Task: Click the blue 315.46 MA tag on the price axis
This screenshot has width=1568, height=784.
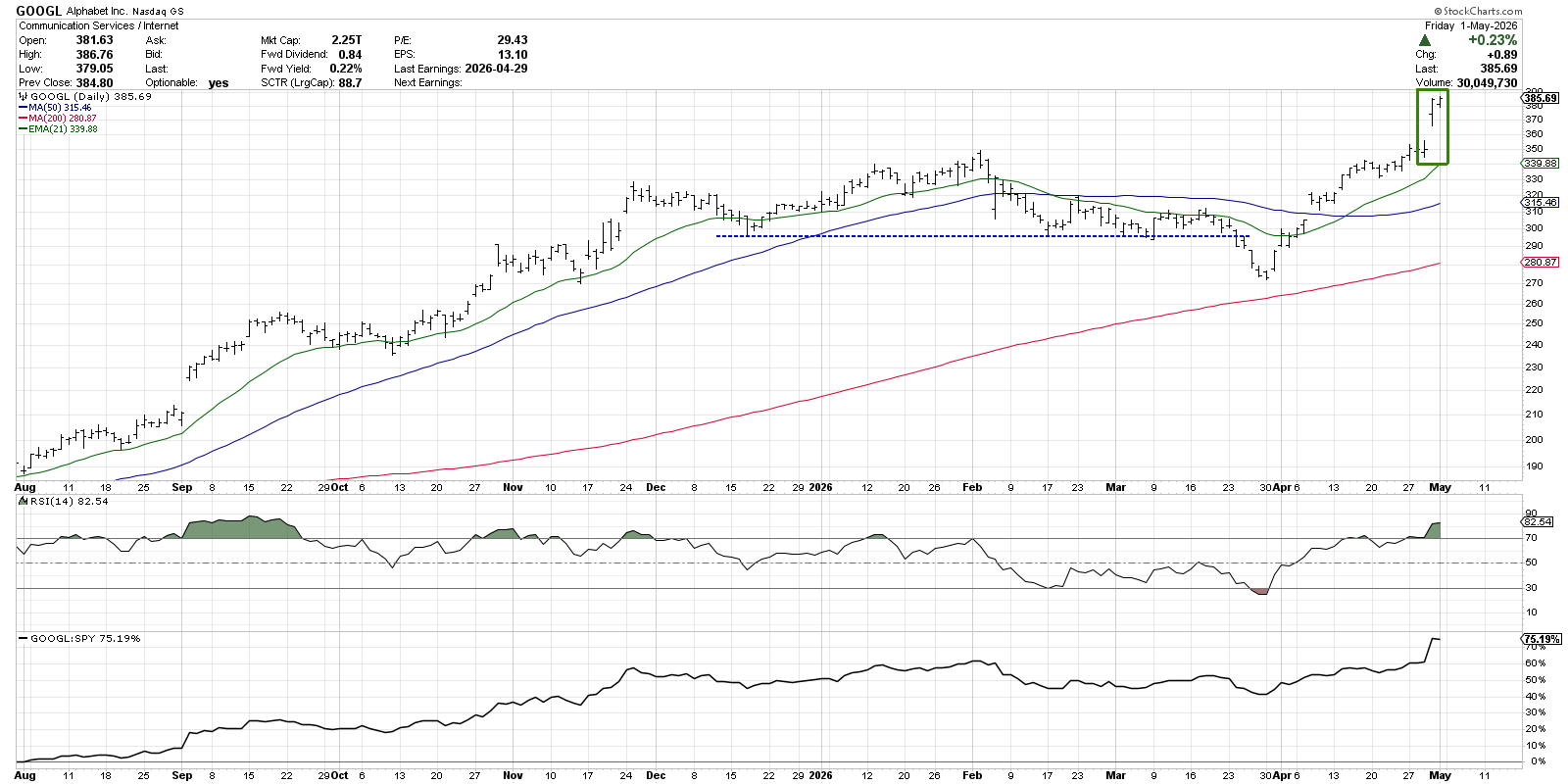Action: [x=1540, y=203]
